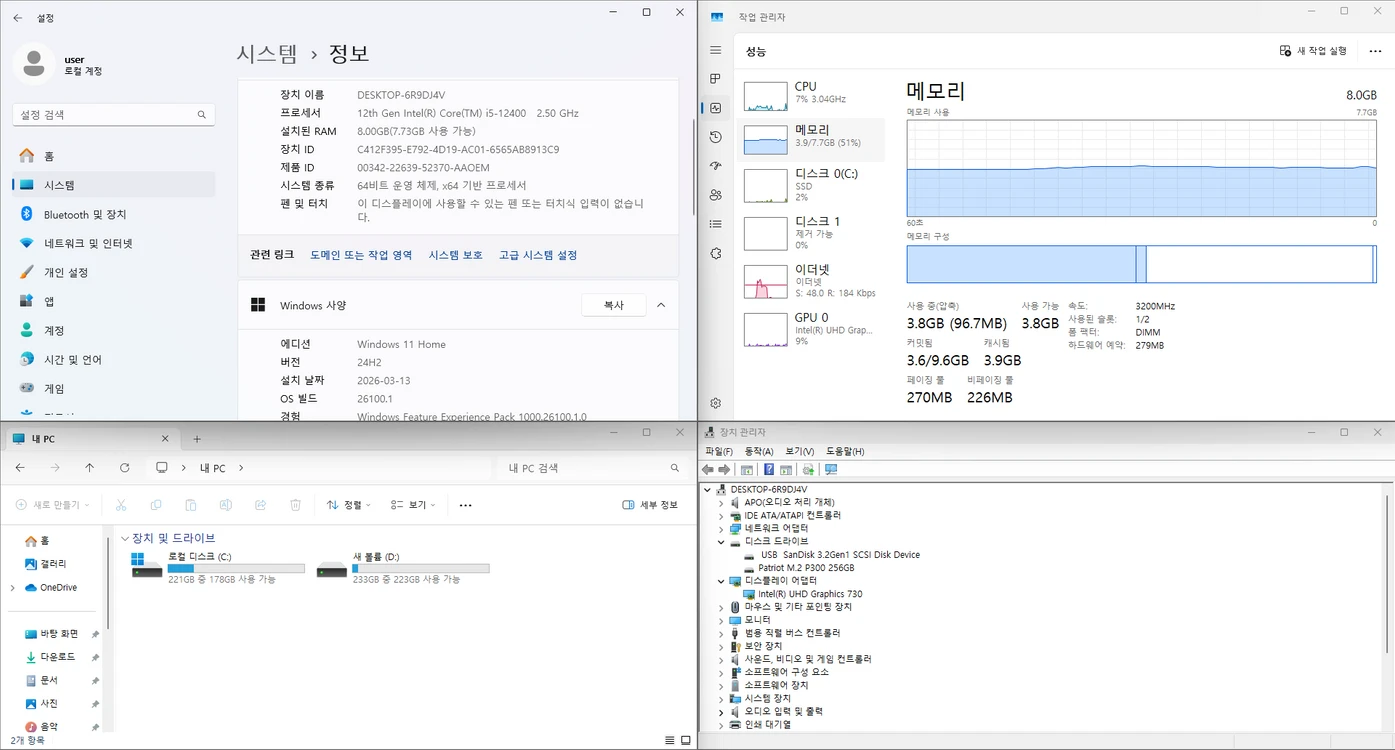Click Device Manager back arrow toolbar icon

click(x=708, y=469)
